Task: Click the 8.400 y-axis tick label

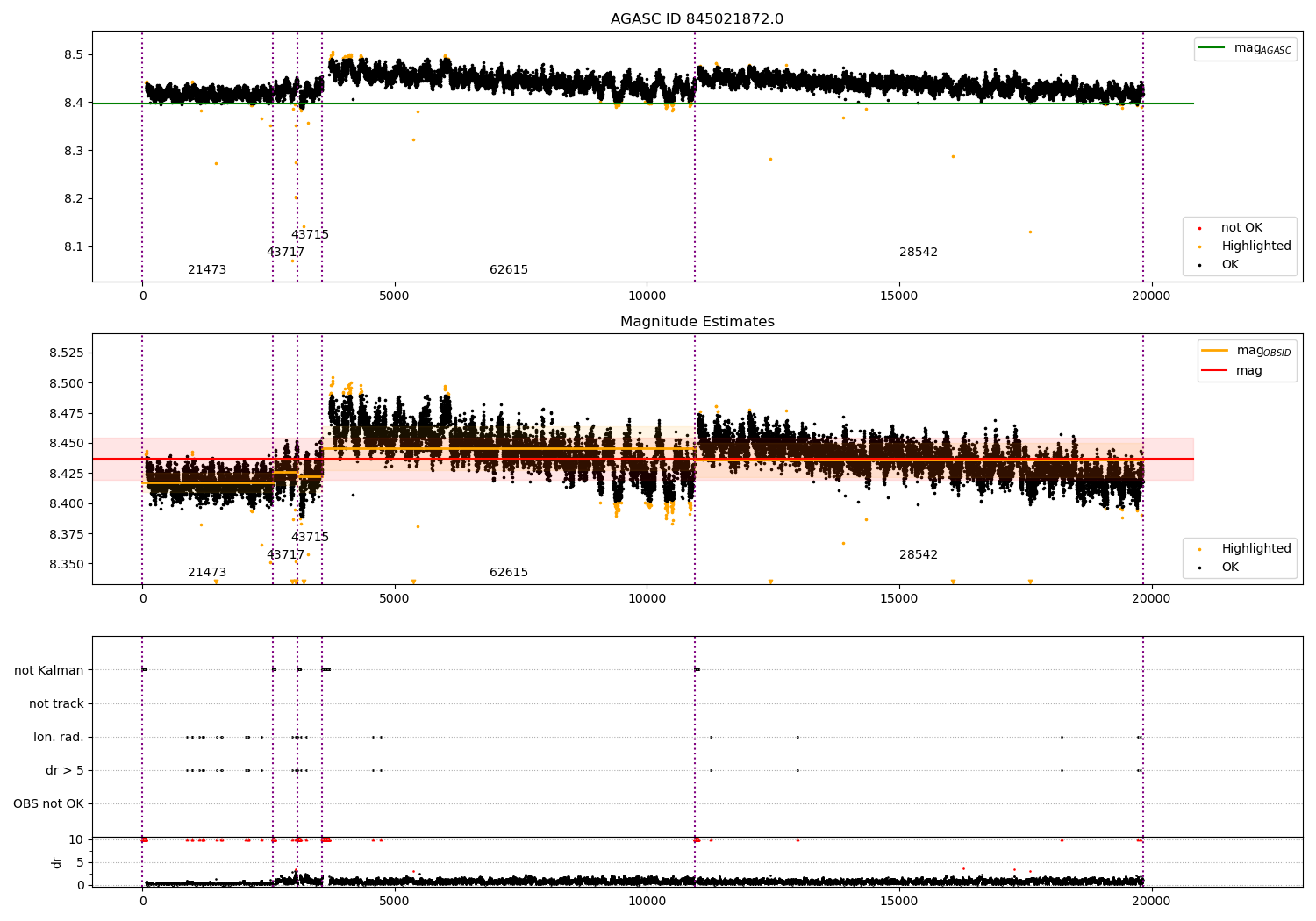Action: 67,504
